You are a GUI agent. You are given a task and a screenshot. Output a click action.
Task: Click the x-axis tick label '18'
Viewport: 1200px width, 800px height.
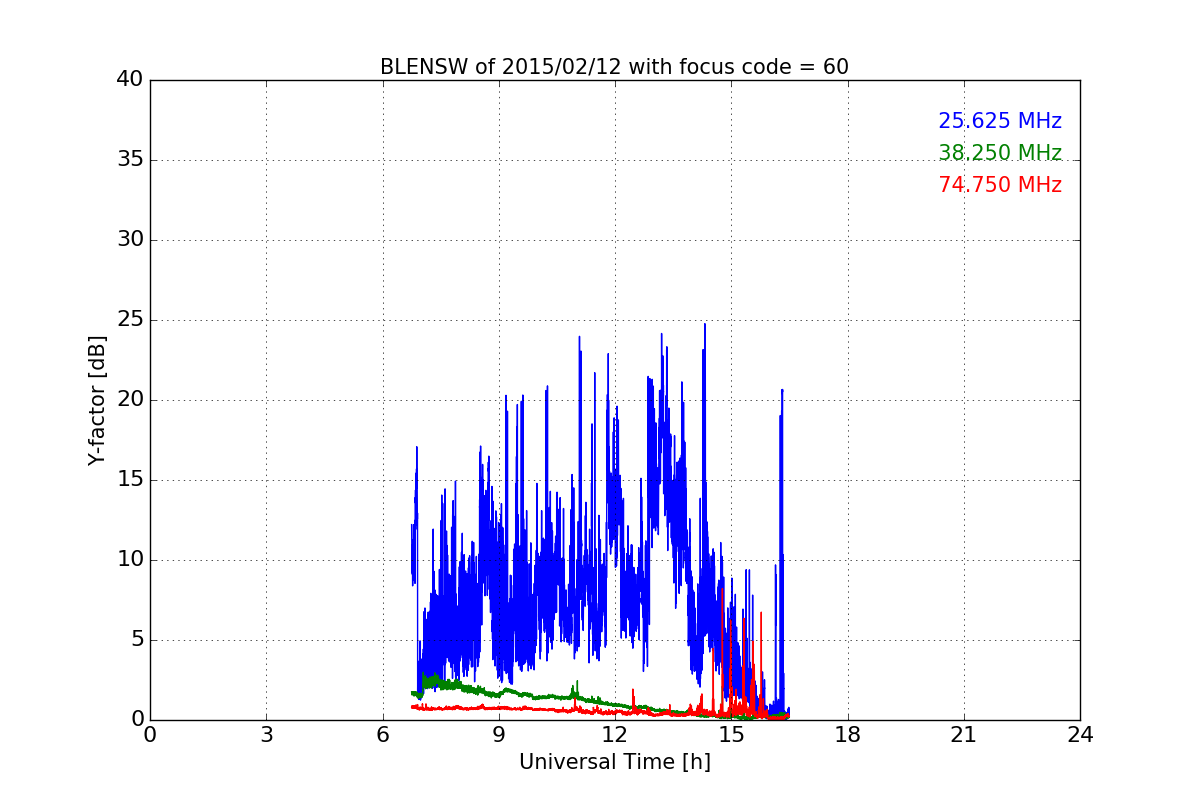848,734
